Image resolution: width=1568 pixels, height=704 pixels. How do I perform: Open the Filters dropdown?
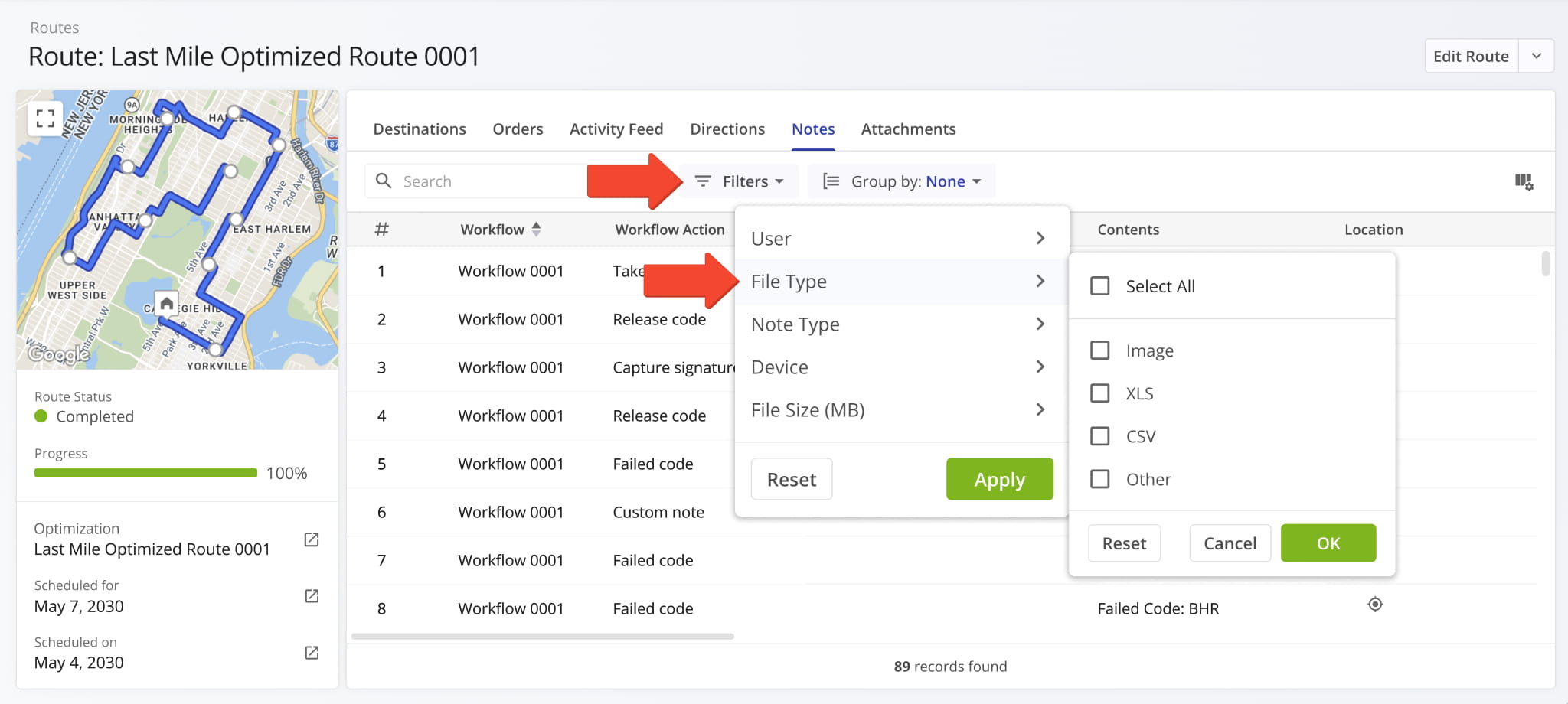point(738,181)
